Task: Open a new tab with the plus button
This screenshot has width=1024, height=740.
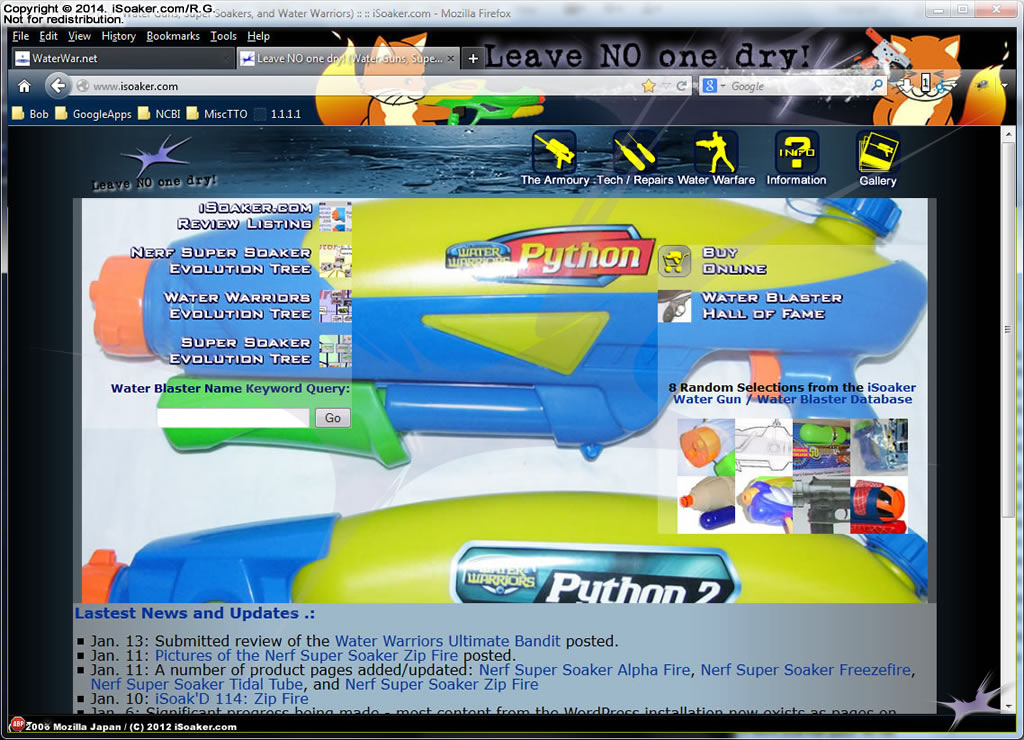Action: click(473, 59)
